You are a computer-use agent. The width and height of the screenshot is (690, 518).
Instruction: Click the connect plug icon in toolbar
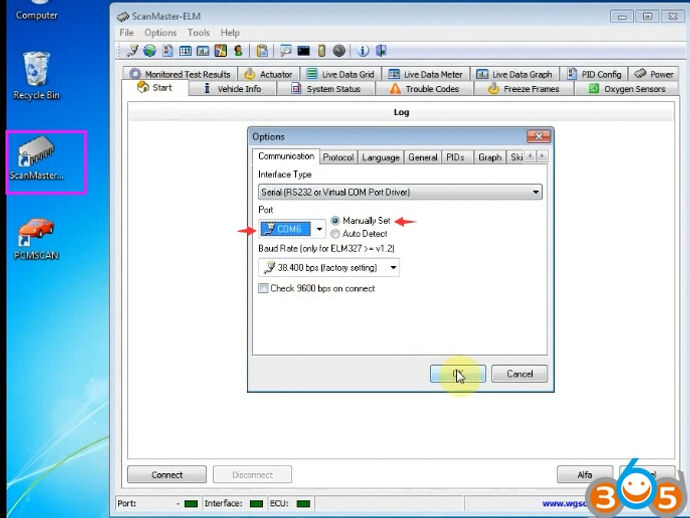(x=132, y=51)
